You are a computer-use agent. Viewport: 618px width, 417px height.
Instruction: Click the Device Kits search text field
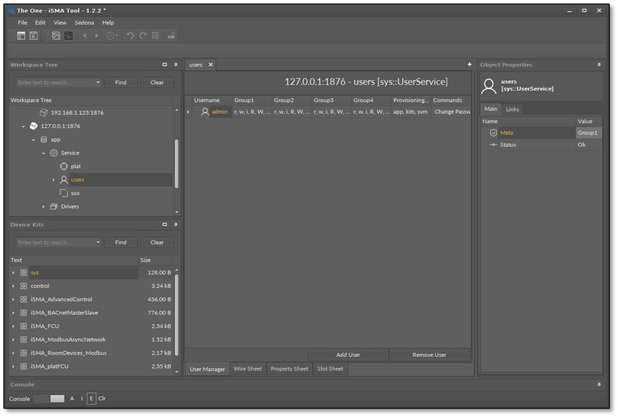click(55, 242)
